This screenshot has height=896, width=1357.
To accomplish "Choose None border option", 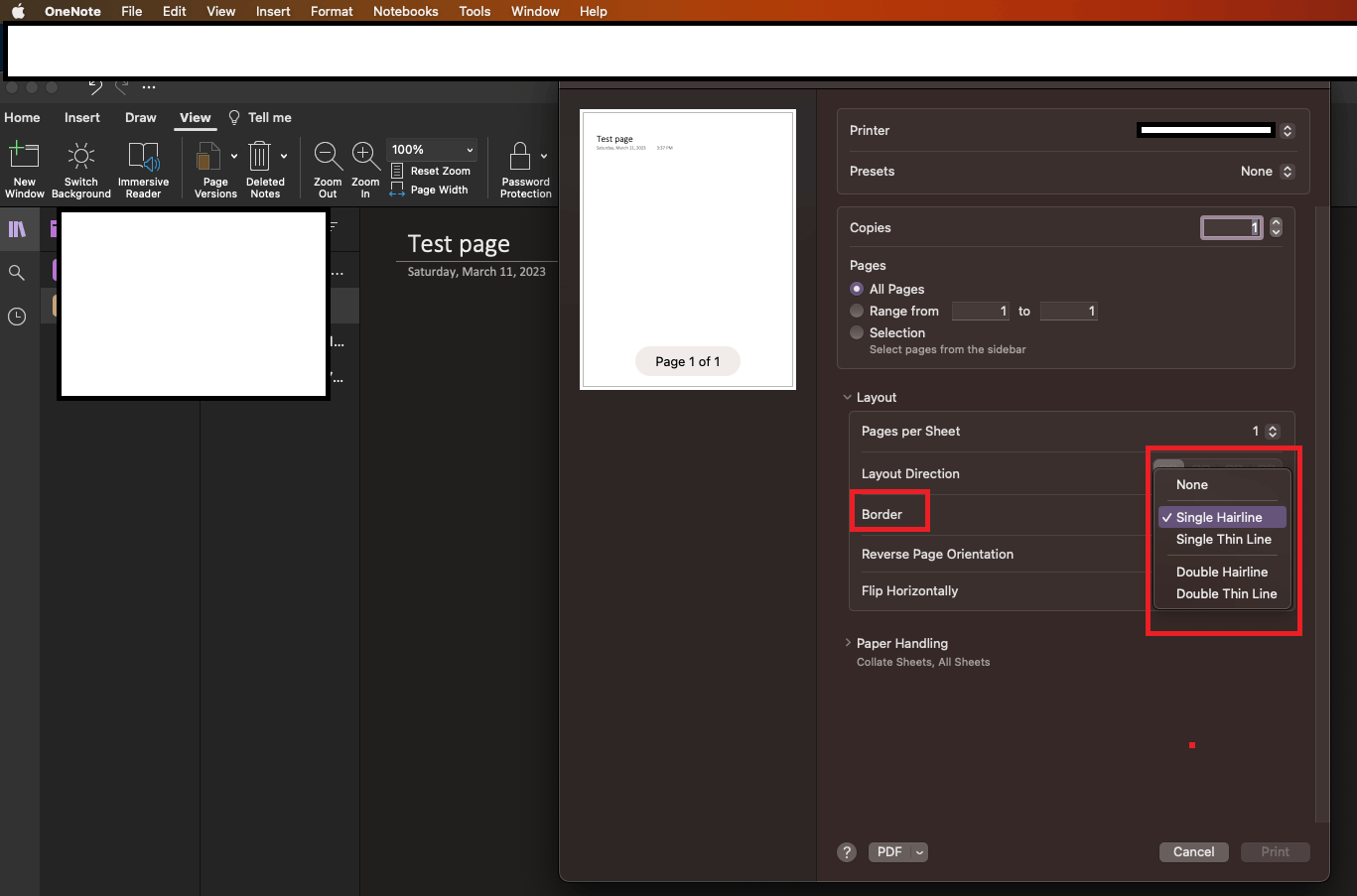I will point(1222,485).
